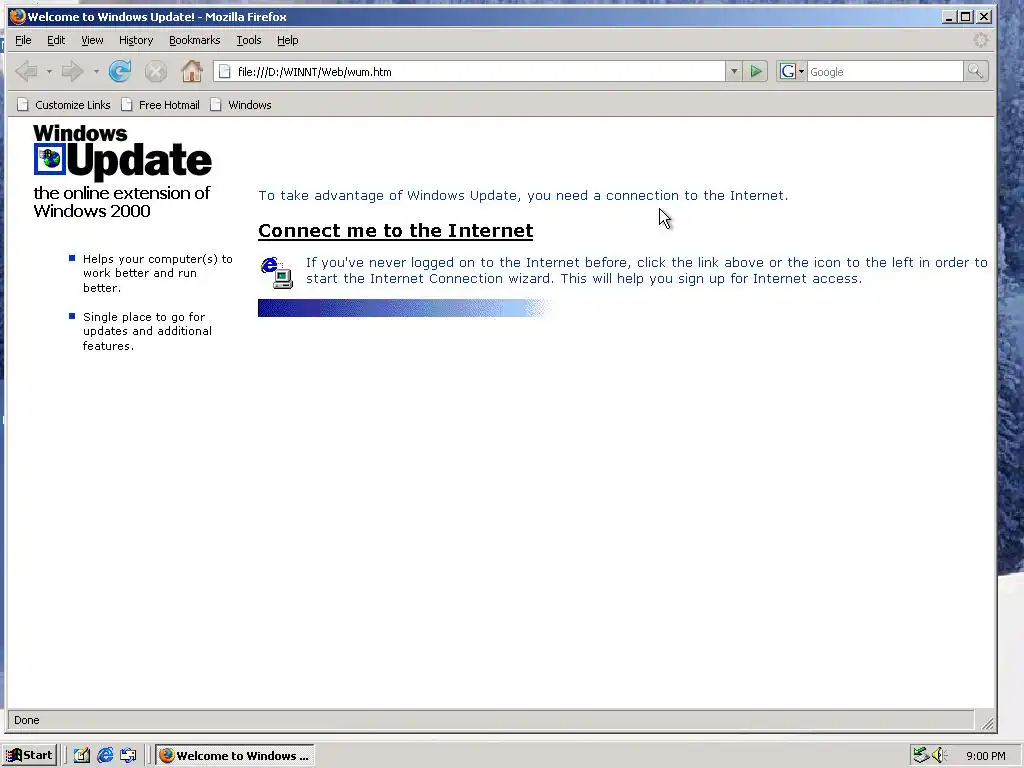1024x768 pixels.
Task: Open the Bookmarks menu
Action: click(195, 40)
